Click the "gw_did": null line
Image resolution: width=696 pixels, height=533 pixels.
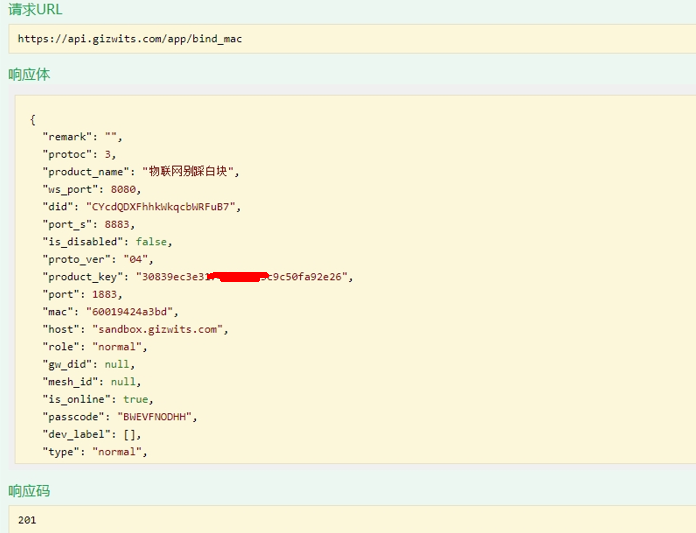click(88, 364)
